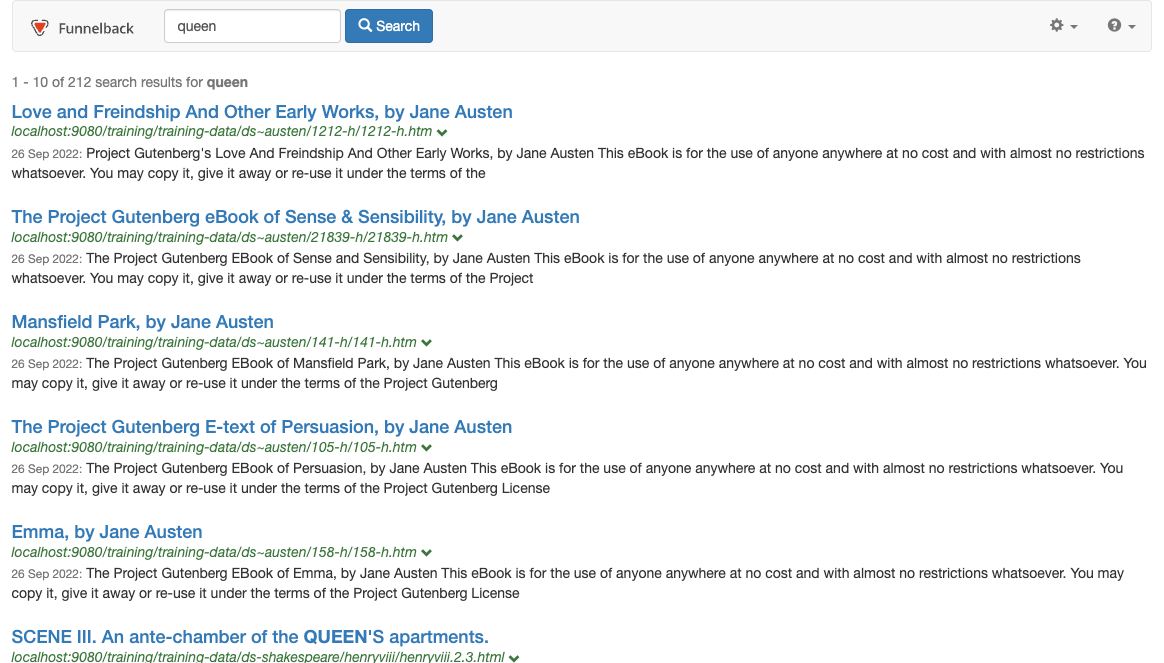Expand dropdown arrow beside the 21839-h.htm URL
This screenshot has width=1164, height=663.
(458, 238)
